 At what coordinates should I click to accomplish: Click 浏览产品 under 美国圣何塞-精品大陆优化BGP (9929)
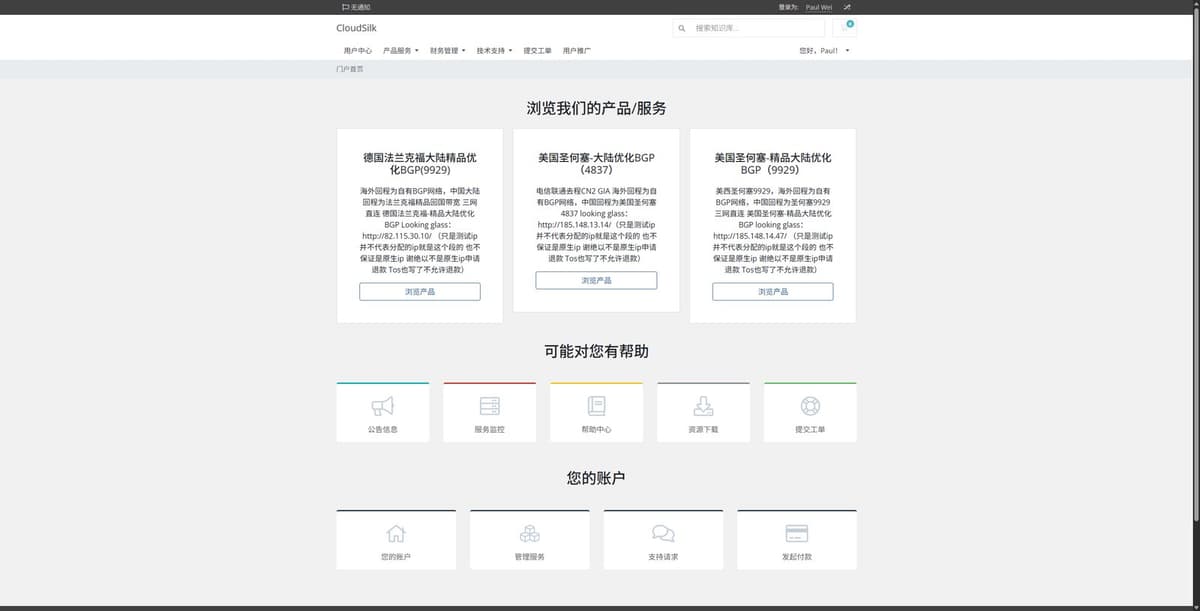coord(773,291)
